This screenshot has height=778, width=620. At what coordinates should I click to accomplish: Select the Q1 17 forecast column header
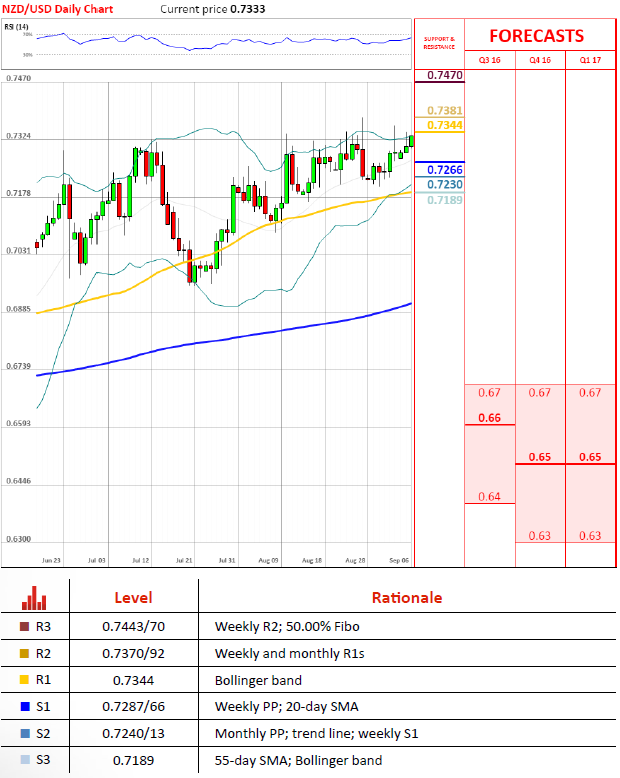click(590, 60)
